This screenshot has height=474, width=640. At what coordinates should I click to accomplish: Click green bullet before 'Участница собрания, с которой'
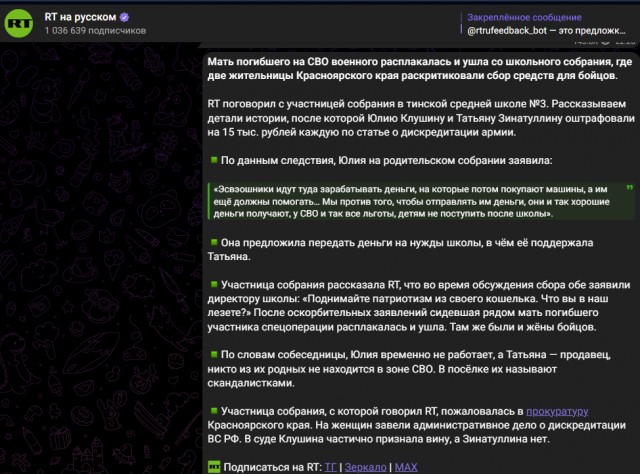[x=213, y=410]
